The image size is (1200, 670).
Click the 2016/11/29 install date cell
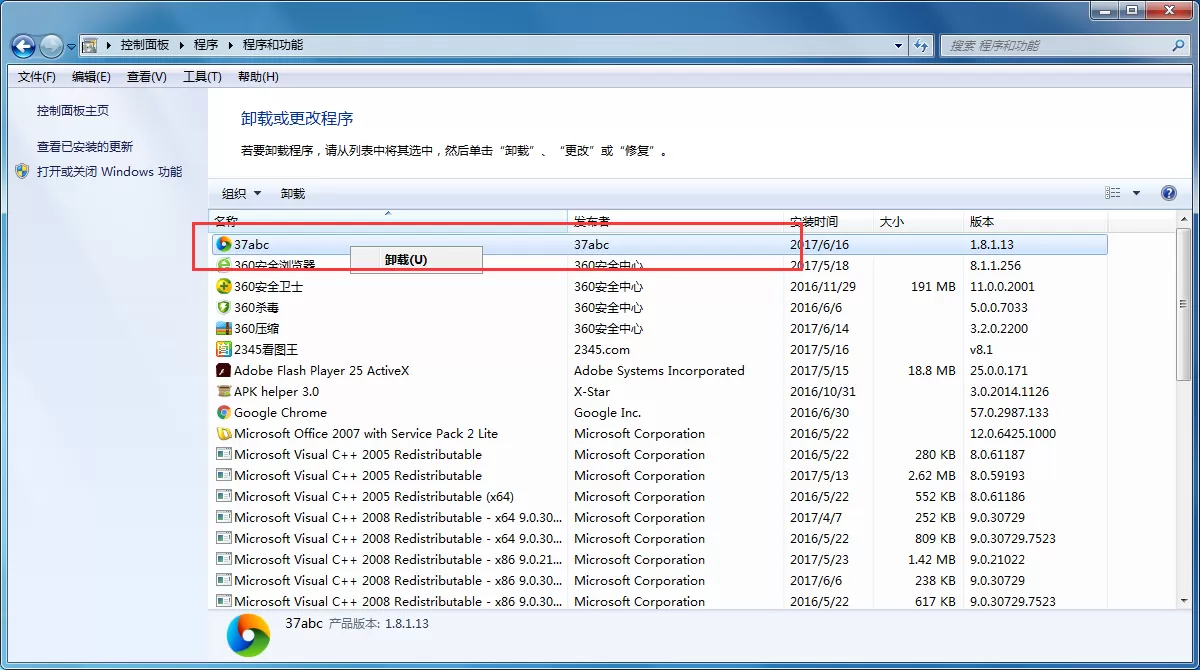tap(823, 286)
